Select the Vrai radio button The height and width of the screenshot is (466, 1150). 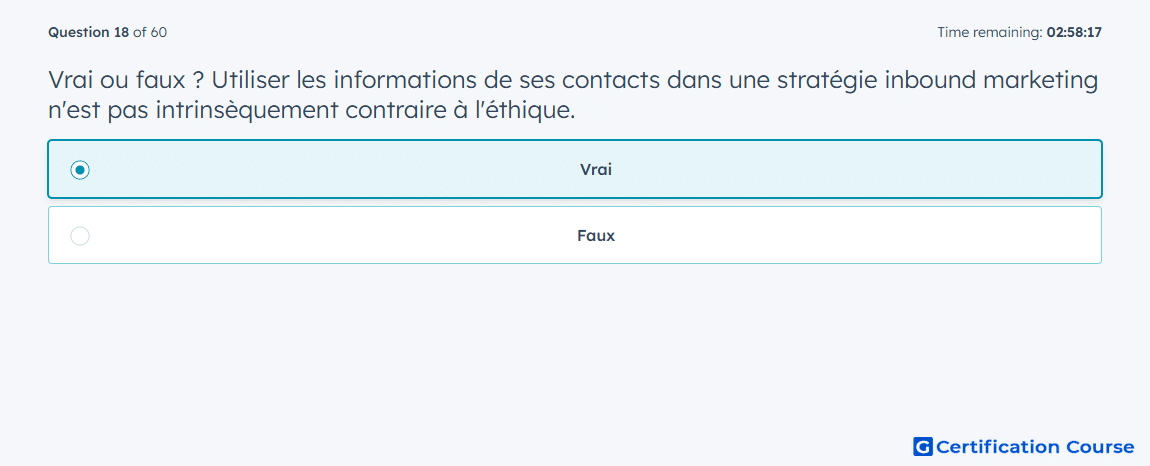[x=80, y=170]
